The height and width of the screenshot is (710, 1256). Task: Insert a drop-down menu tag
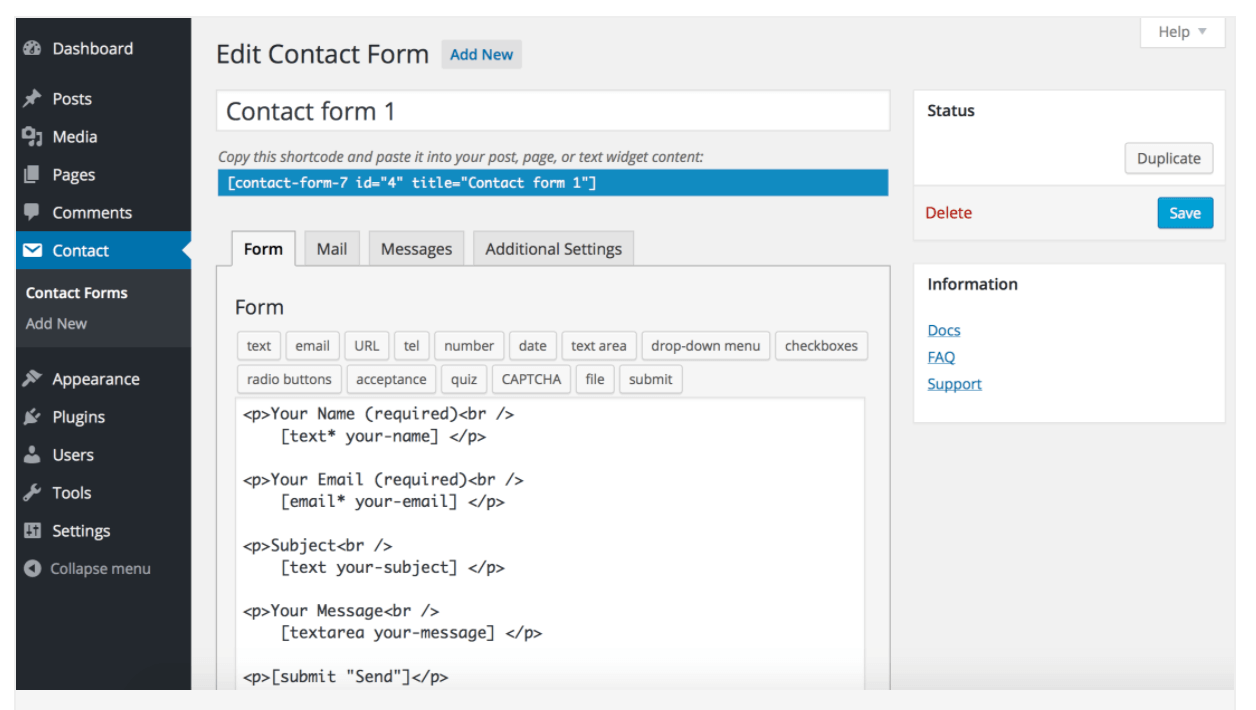tap(705, 346)
